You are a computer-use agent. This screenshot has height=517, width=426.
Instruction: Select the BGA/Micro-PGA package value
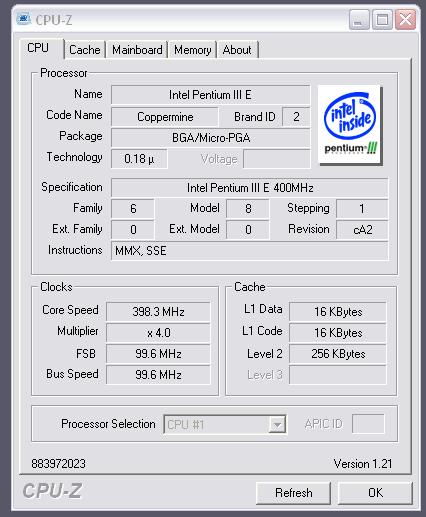(x=210, y=138)
